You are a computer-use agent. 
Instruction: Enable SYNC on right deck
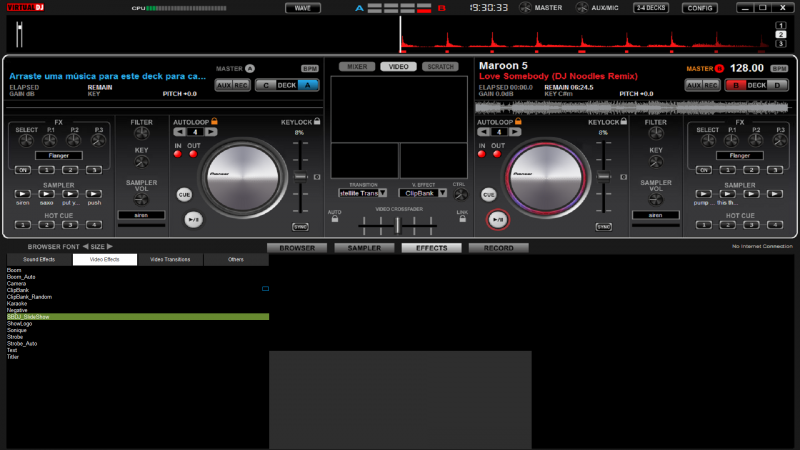604,227
